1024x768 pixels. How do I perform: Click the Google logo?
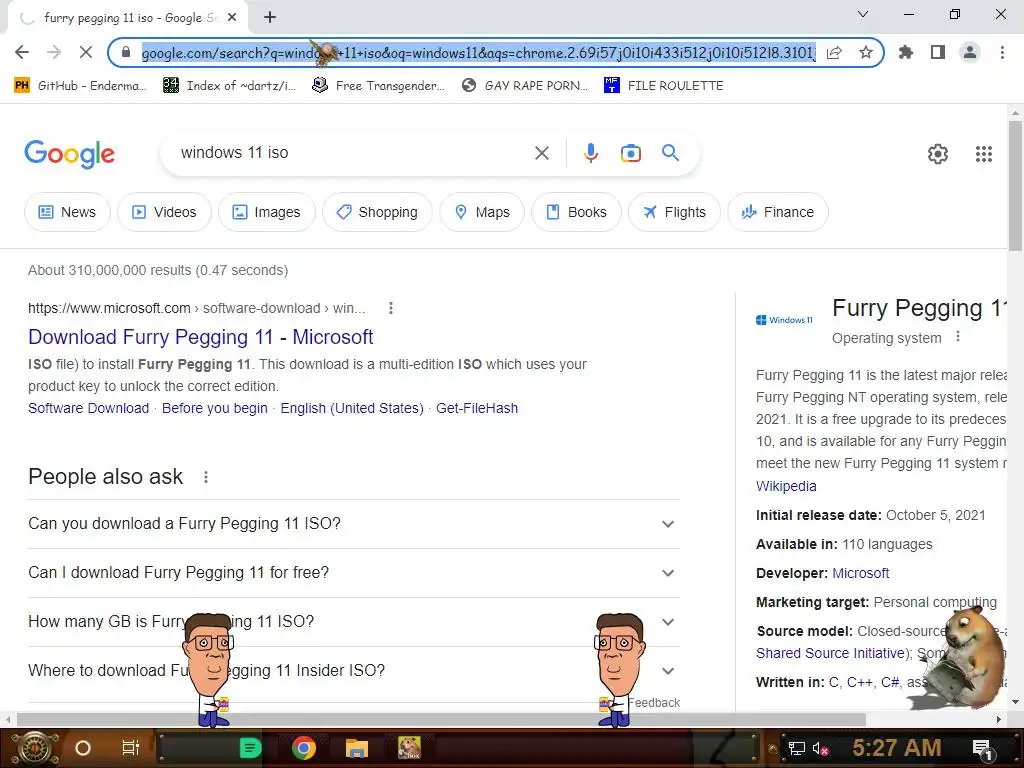(x=70, y=154)
